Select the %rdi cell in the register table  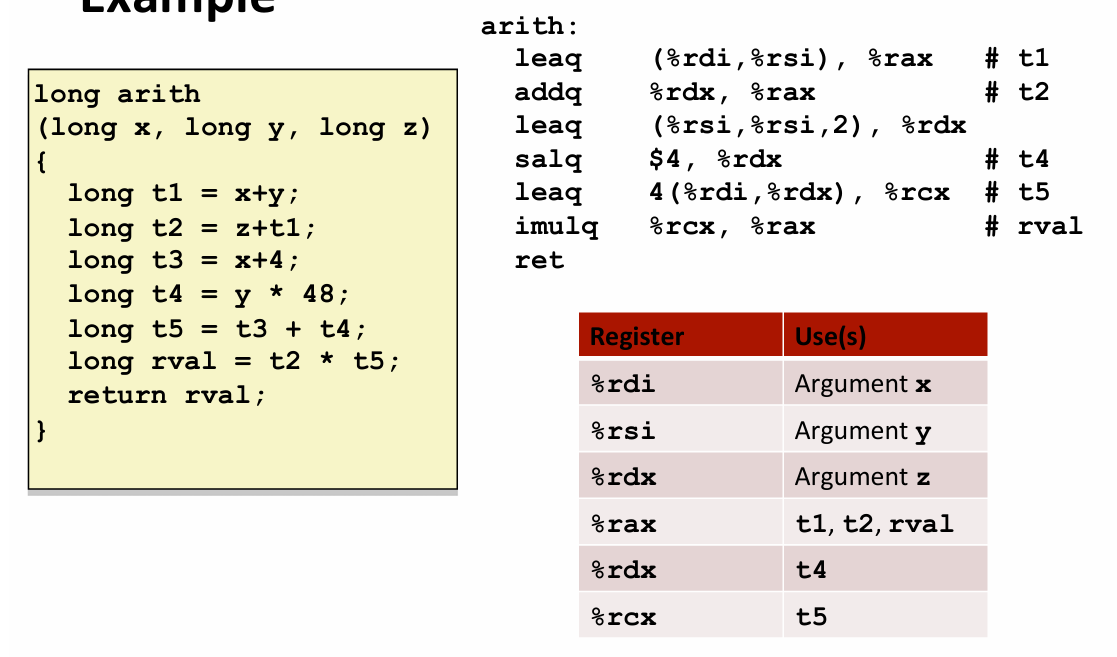[624, 384]
